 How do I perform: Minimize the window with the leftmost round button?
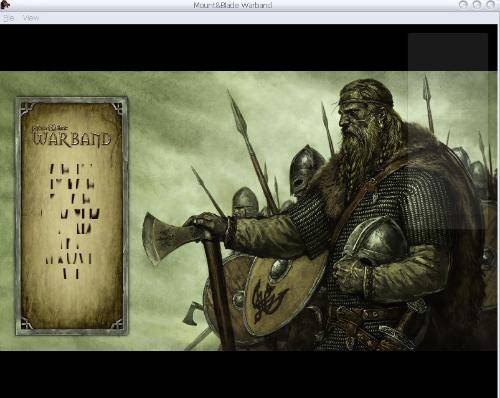(463, 5)
